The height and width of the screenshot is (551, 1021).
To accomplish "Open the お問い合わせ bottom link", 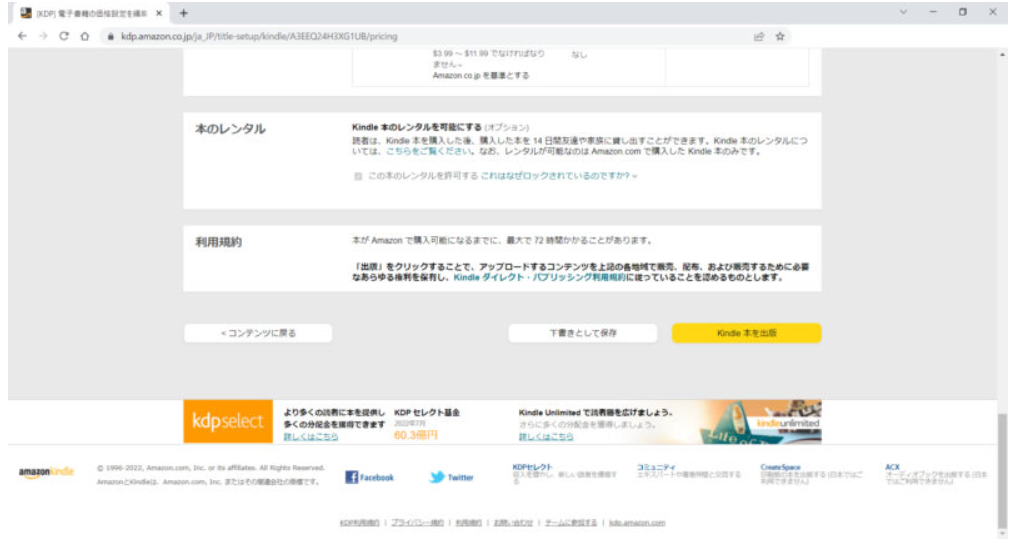I will click(x=512, y=522).
